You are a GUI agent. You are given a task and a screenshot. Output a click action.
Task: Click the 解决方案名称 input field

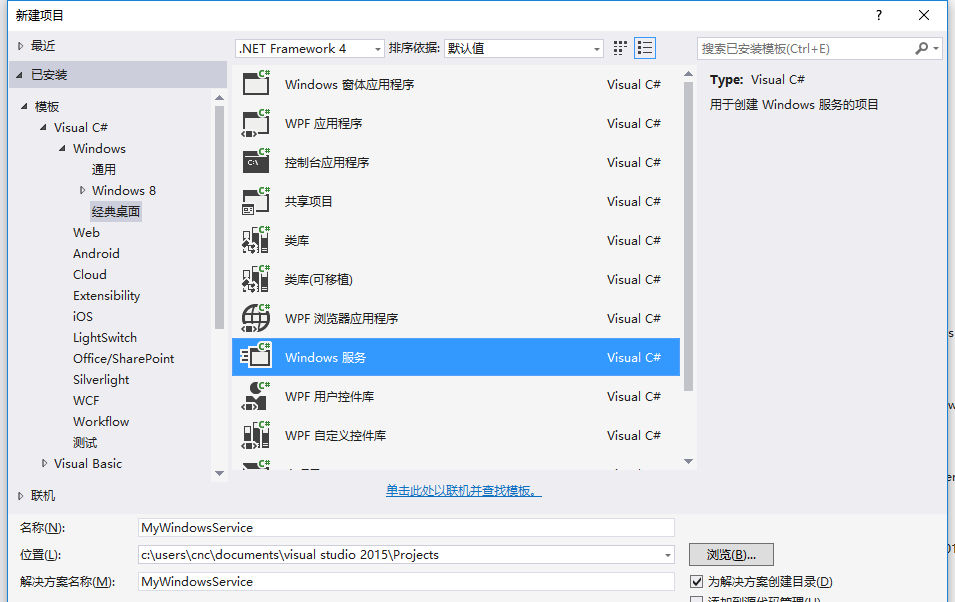[x=406, y=581]
